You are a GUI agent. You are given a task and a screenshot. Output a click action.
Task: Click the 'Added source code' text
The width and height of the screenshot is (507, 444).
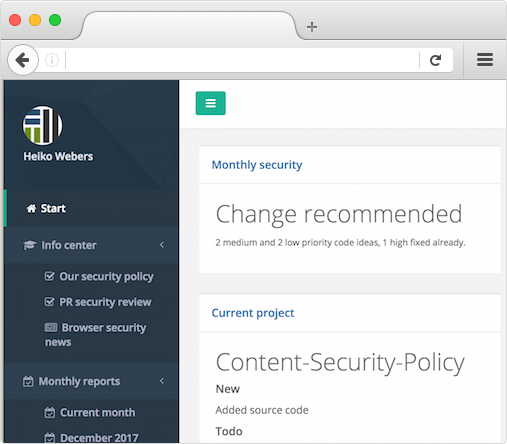(262, 410)
